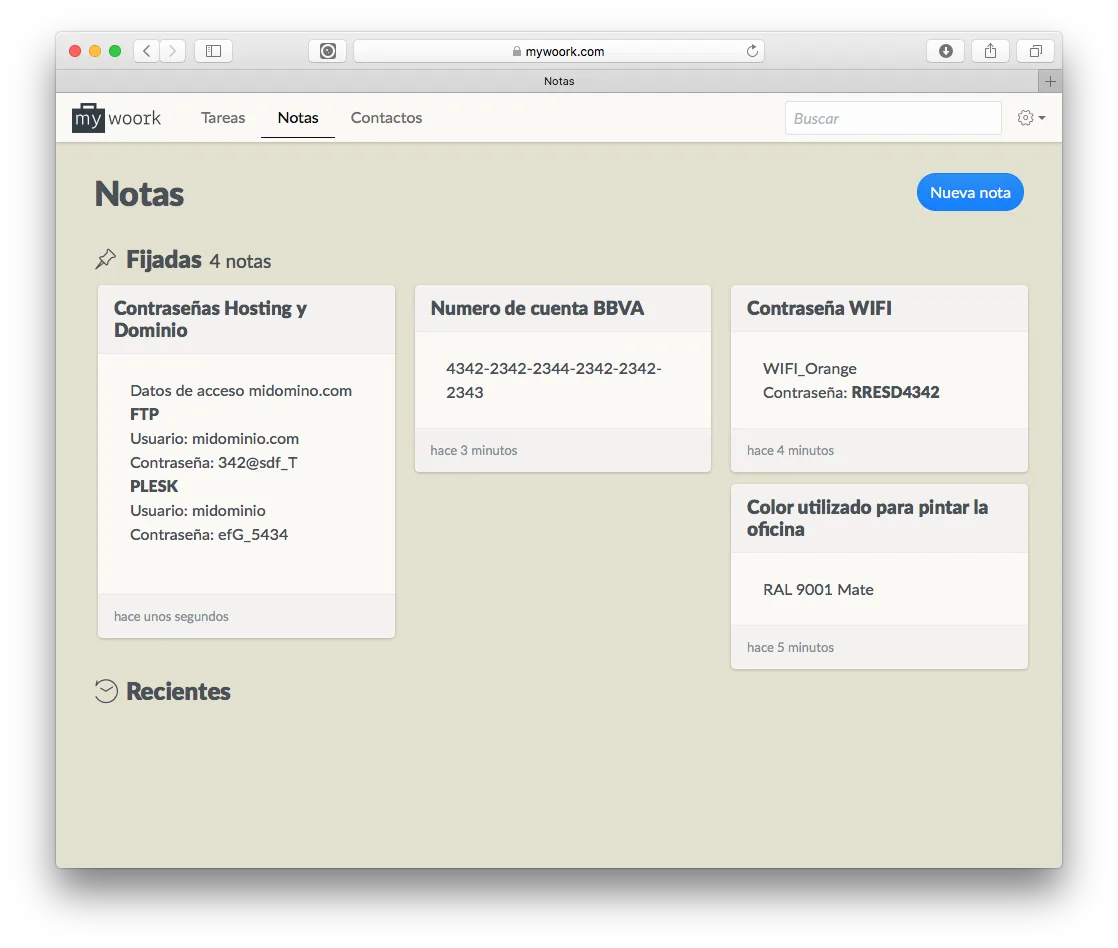
Task: Switch to the Contactos tab
Action: (x=386, y=118)
